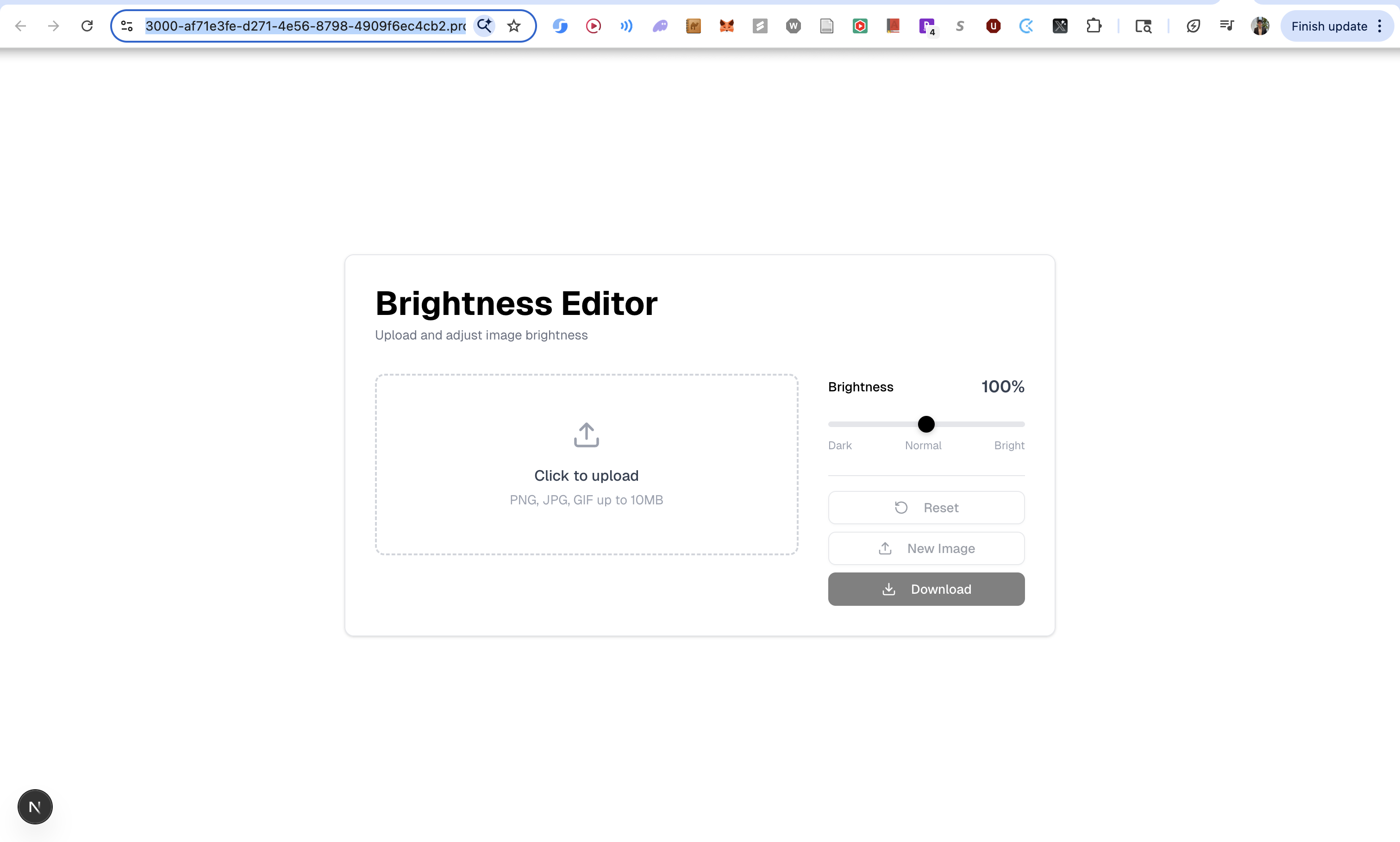The width and height of the screenshot is (1400, 842).
Task: Click the New Image button
Action: pyautogui.click(x=926, y=548)
